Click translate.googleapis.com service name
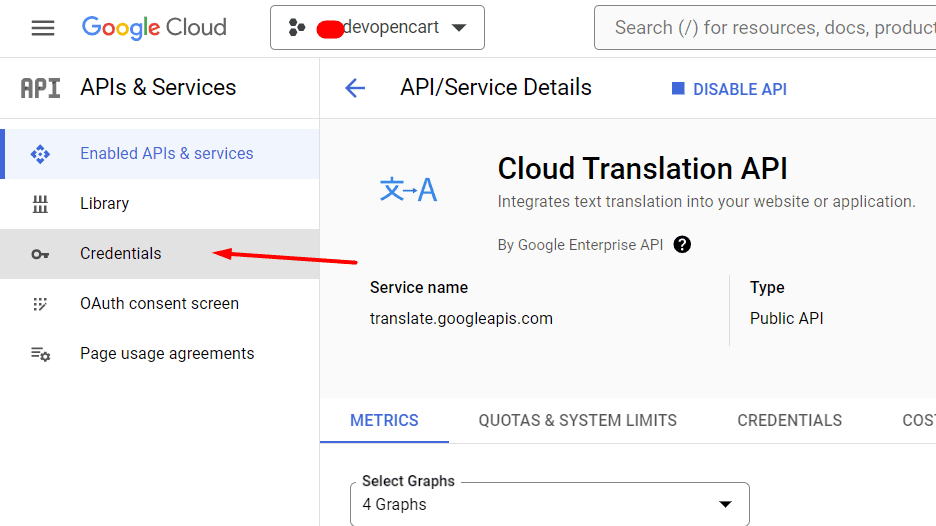 coord(461,319)
